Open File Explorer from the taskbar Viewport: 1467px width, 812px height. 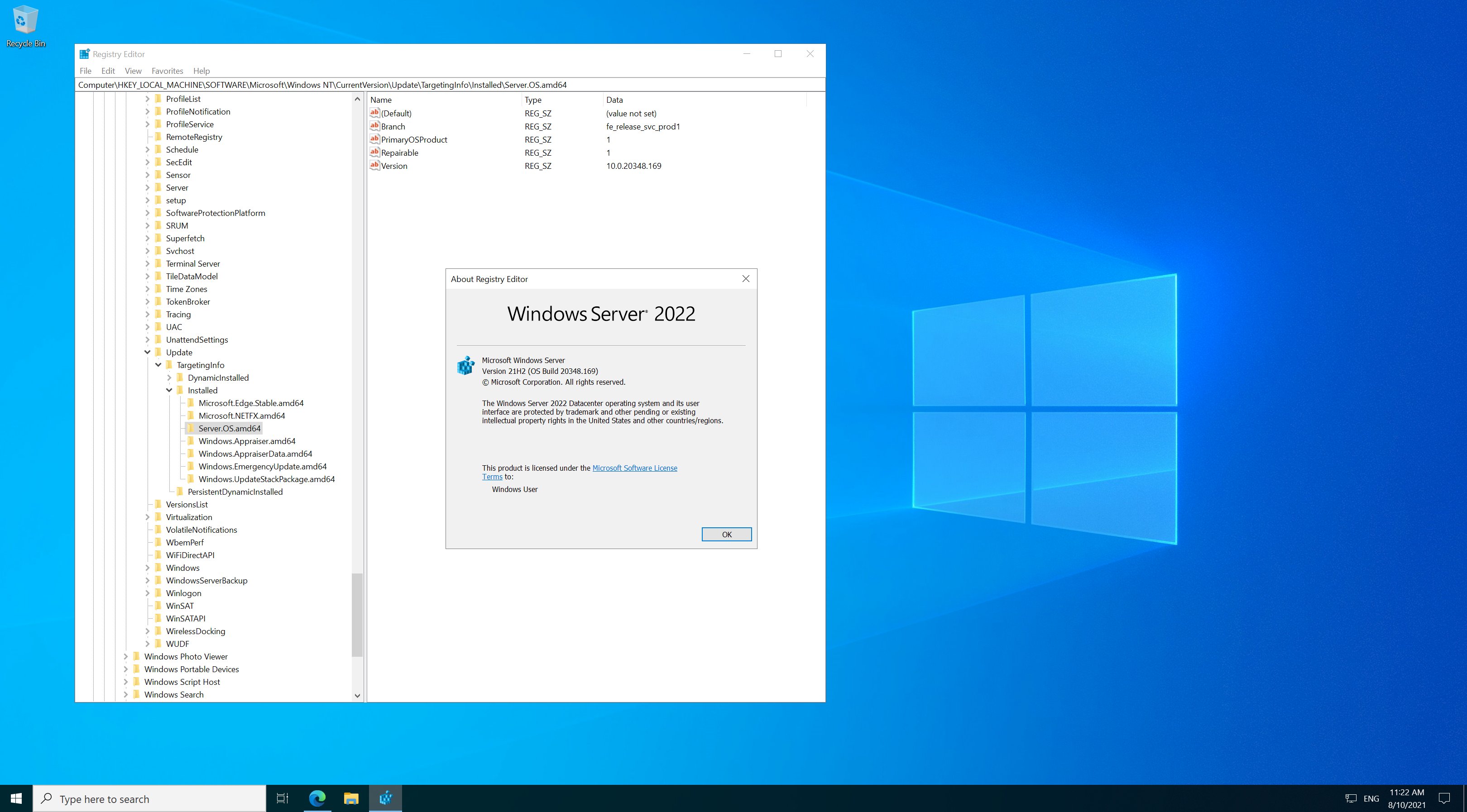[351, 799]
